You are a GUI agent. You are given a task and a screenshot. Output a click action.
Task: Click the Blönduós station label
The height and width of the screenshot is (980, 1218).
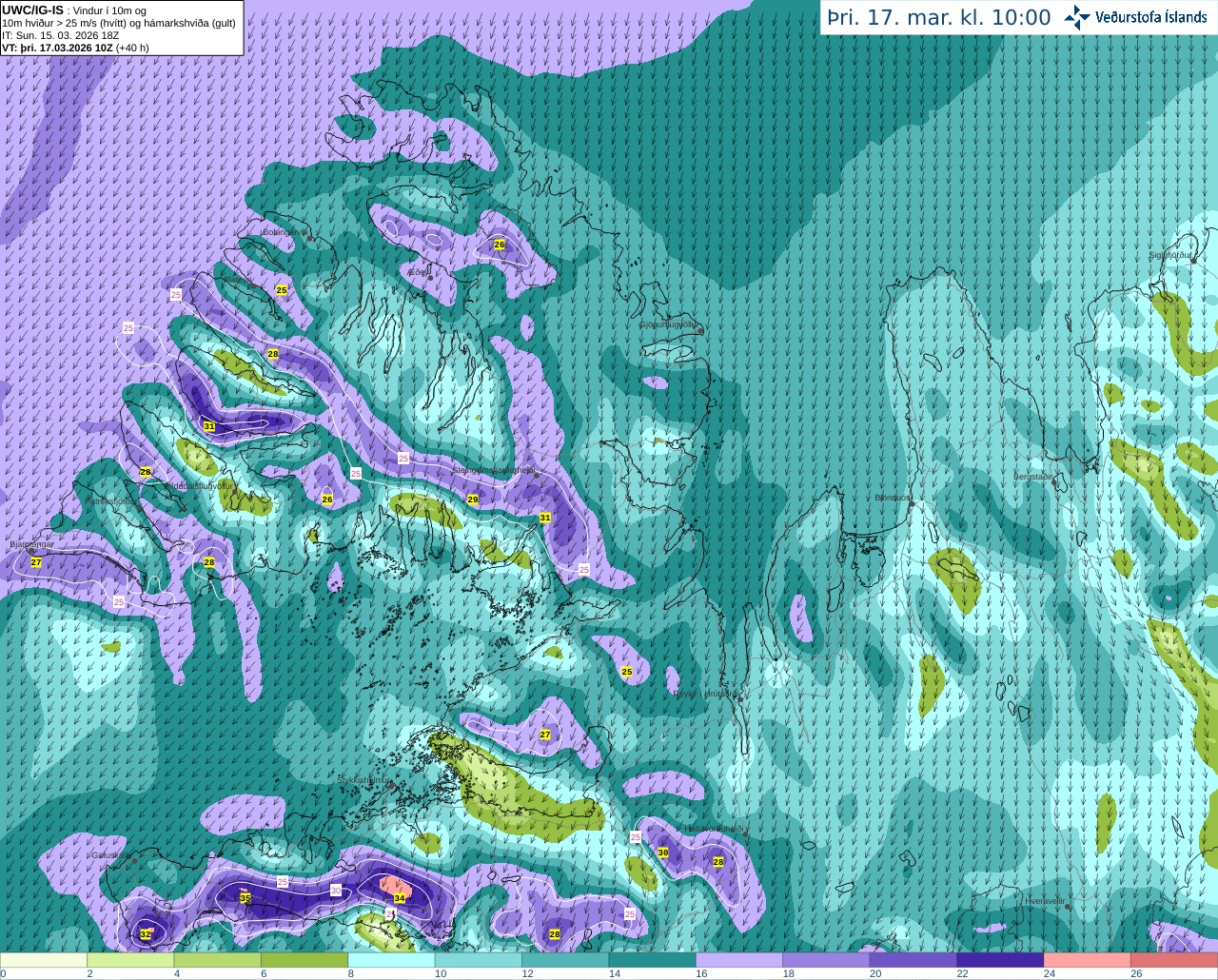[893, 498]
